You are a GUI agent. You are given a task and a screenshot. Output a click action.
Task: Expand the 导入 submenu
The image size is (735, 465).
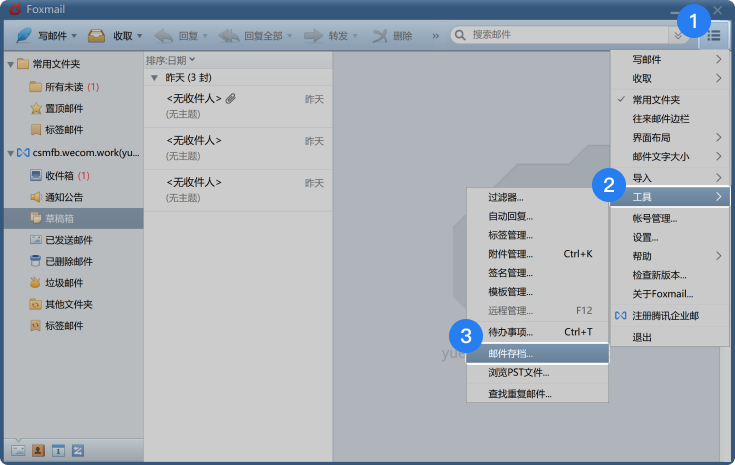[x=670, y=178]
